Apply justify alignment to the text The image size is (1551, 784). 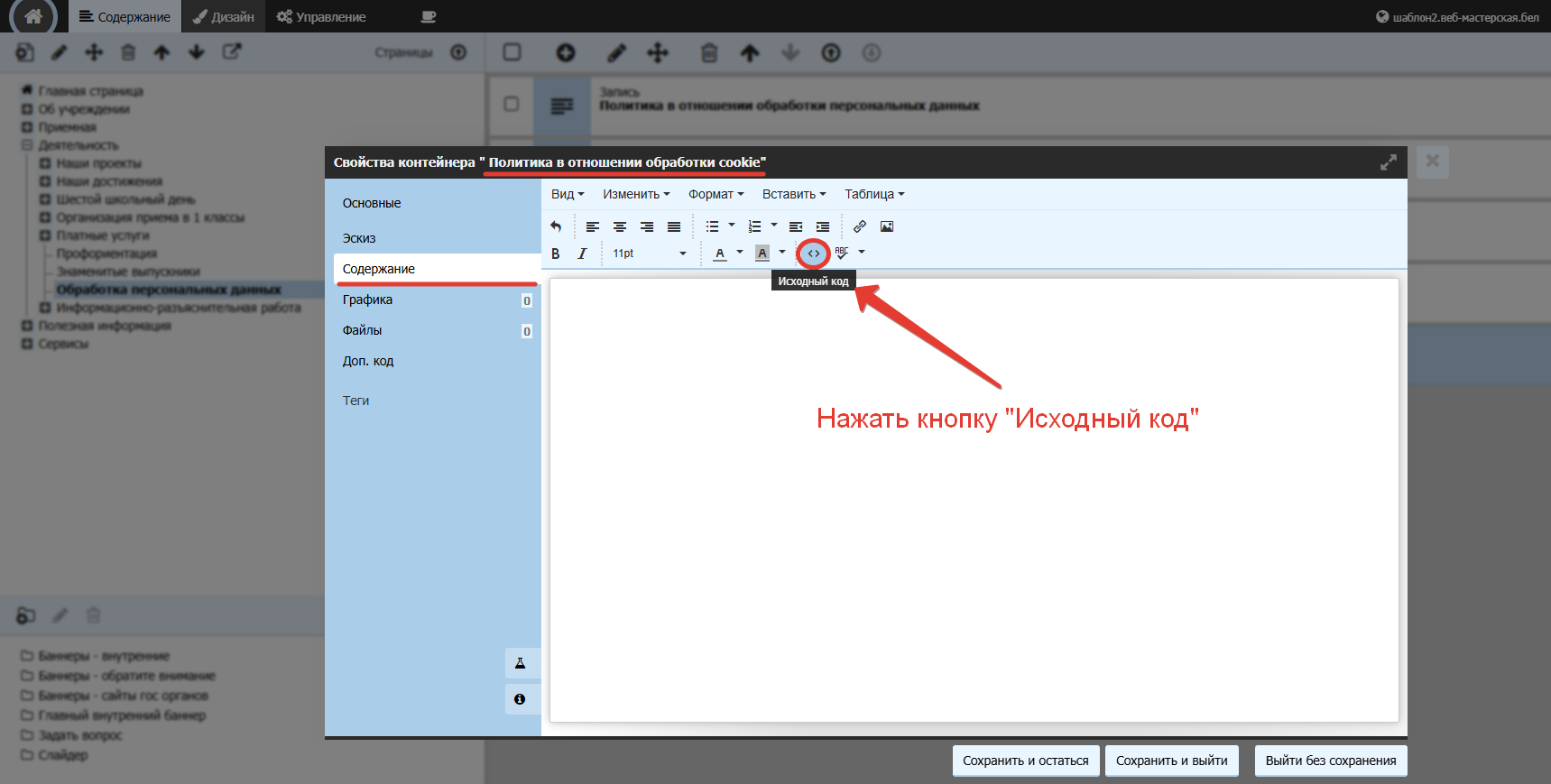pos(674,226)
